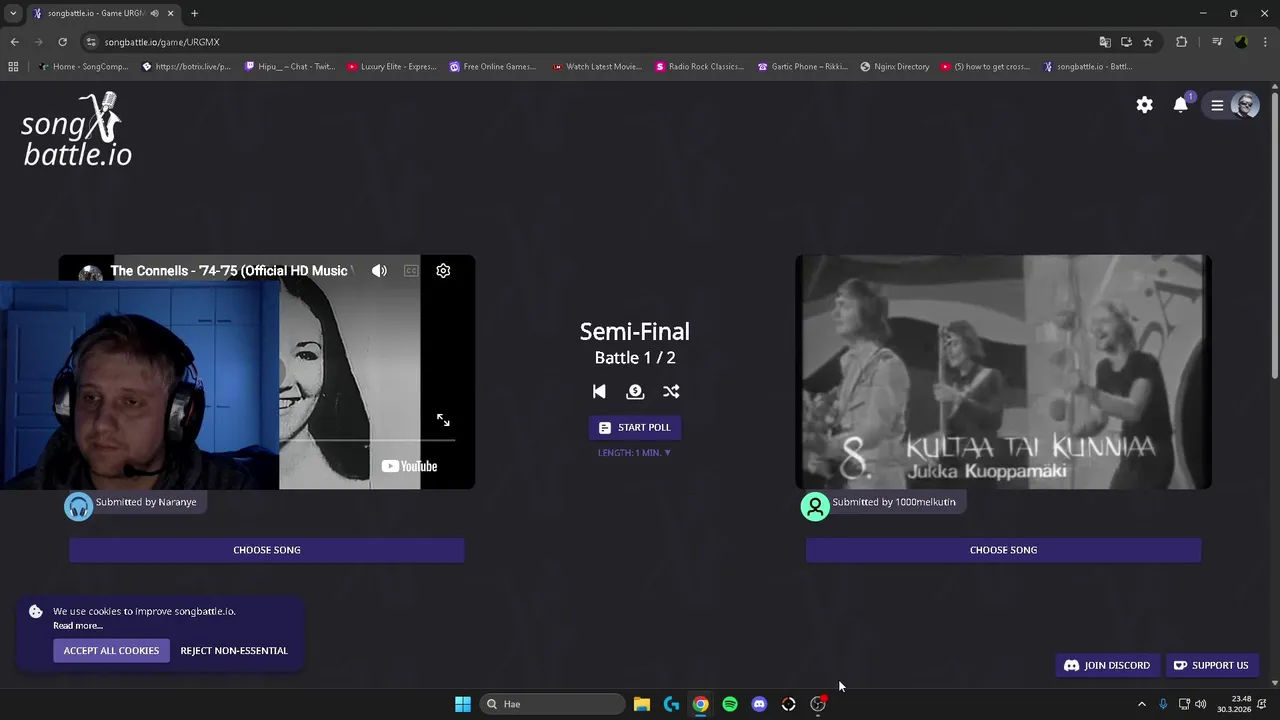Open Luxury Elite bookmark
Image resolution: width=1280 pixels, height=720 pixels.
392,67
